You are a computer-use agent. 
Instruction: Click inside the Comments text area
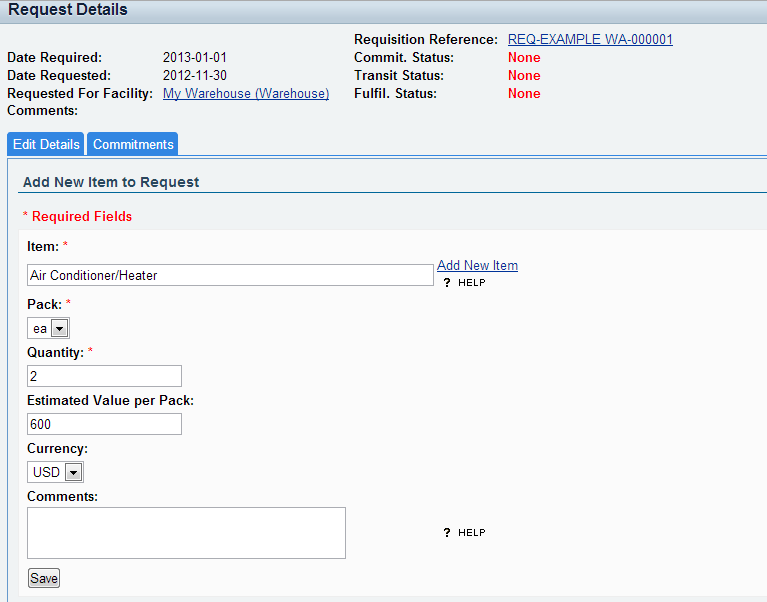pyautogui.click(x=186, y=532)
